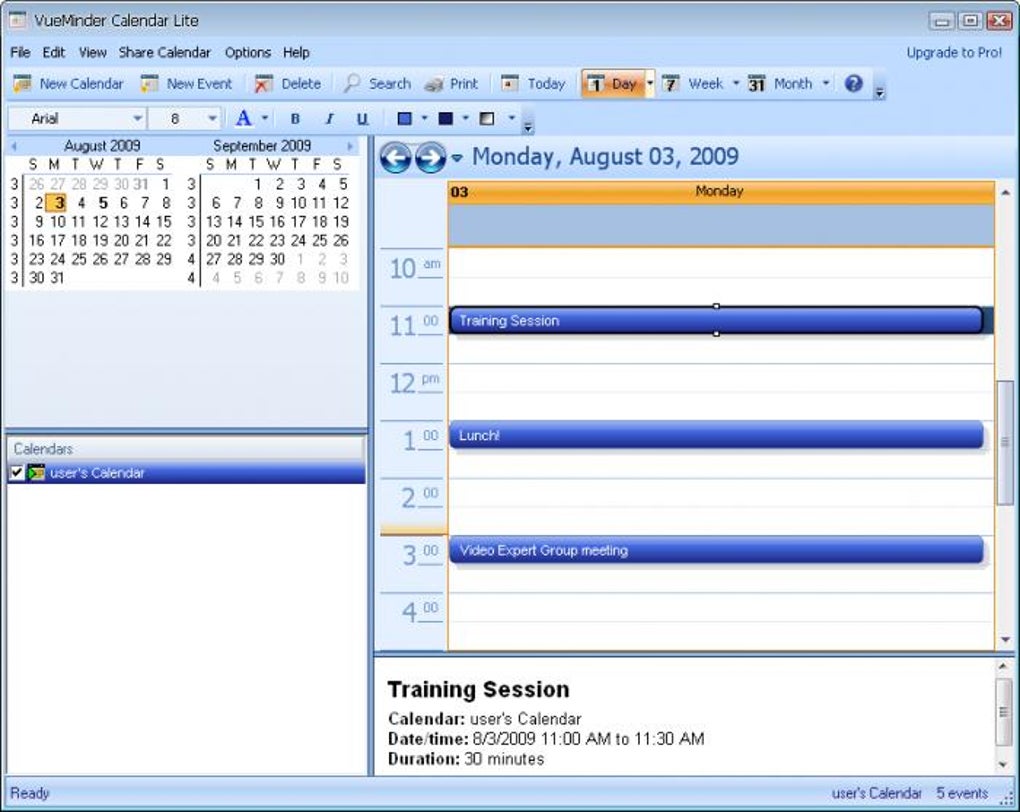Viewport: 1020px width, 812px height.
Task: Open Day view options dropdown arrow
Action: [649, 84]
